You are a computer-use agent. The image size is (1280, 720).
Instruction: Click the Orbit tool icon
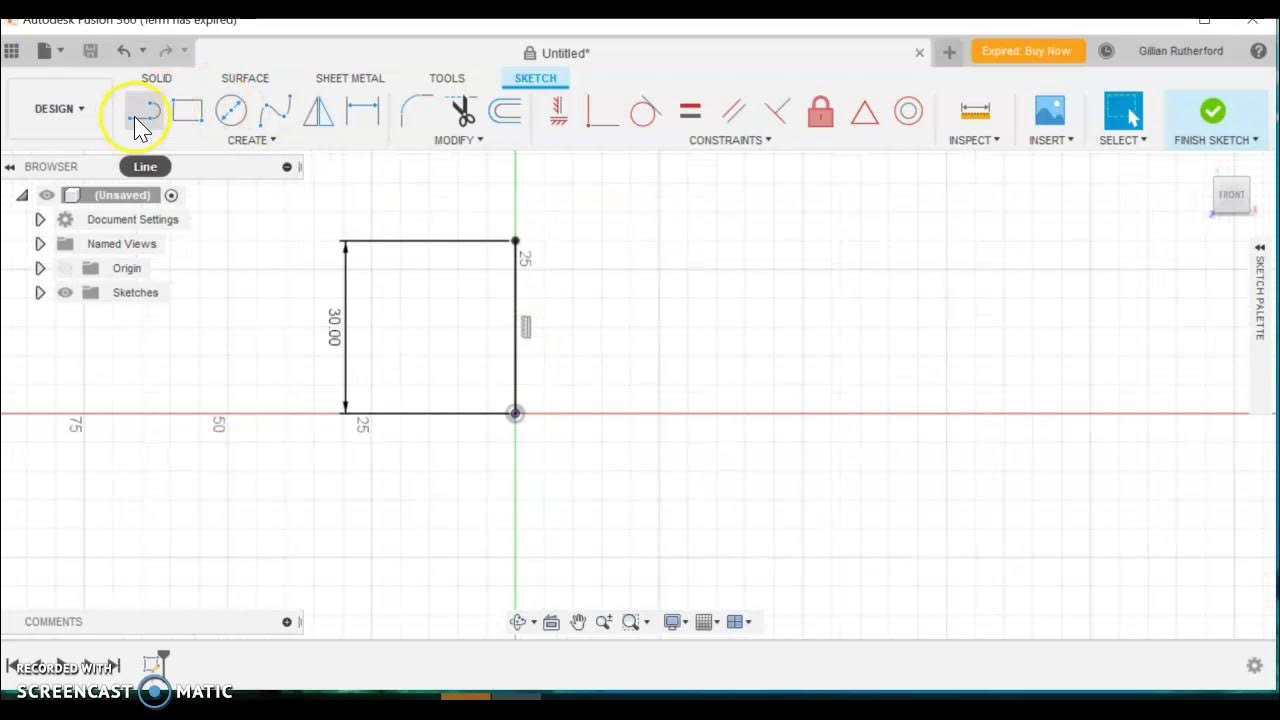click(x=518, y=622)
